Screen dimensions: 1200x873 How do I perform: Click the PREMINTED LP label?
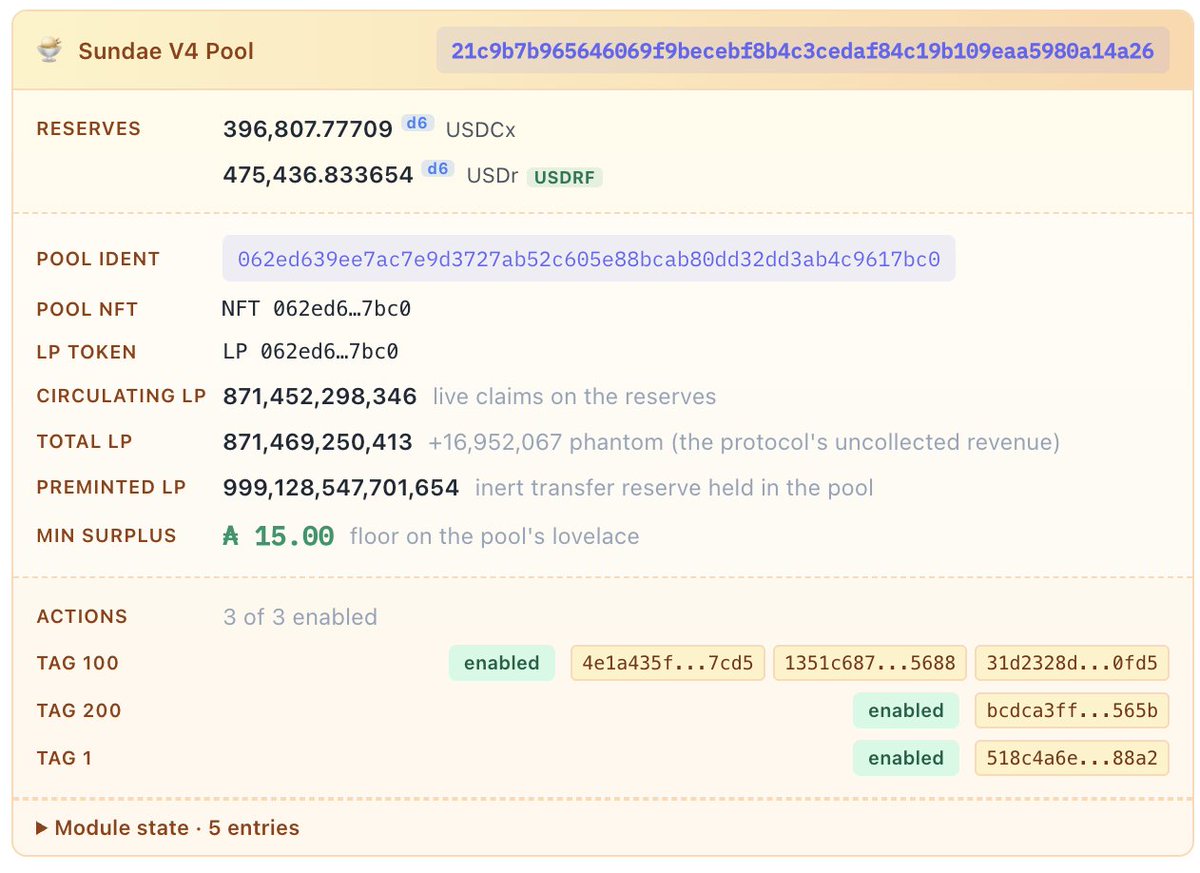point(110,488)
